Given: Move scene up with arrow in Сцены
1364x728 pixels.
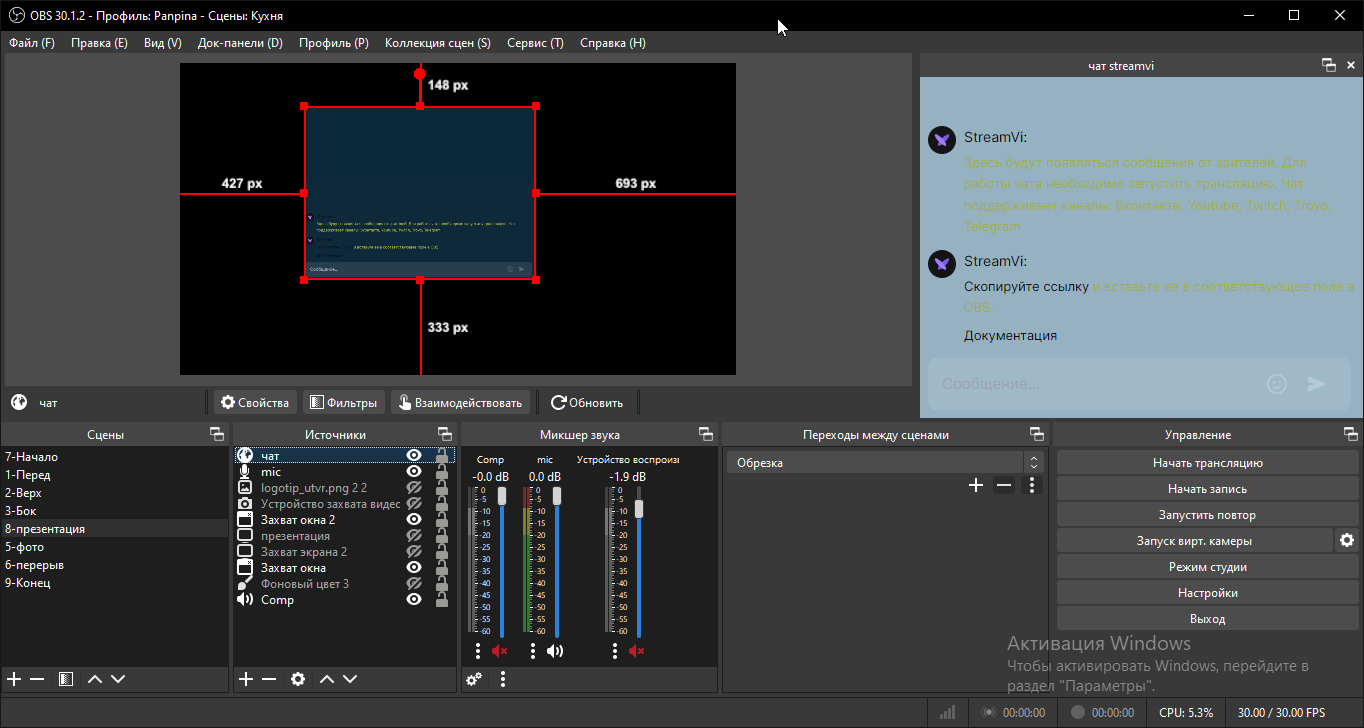Looking at the screenshot, I should coord(95,679).
